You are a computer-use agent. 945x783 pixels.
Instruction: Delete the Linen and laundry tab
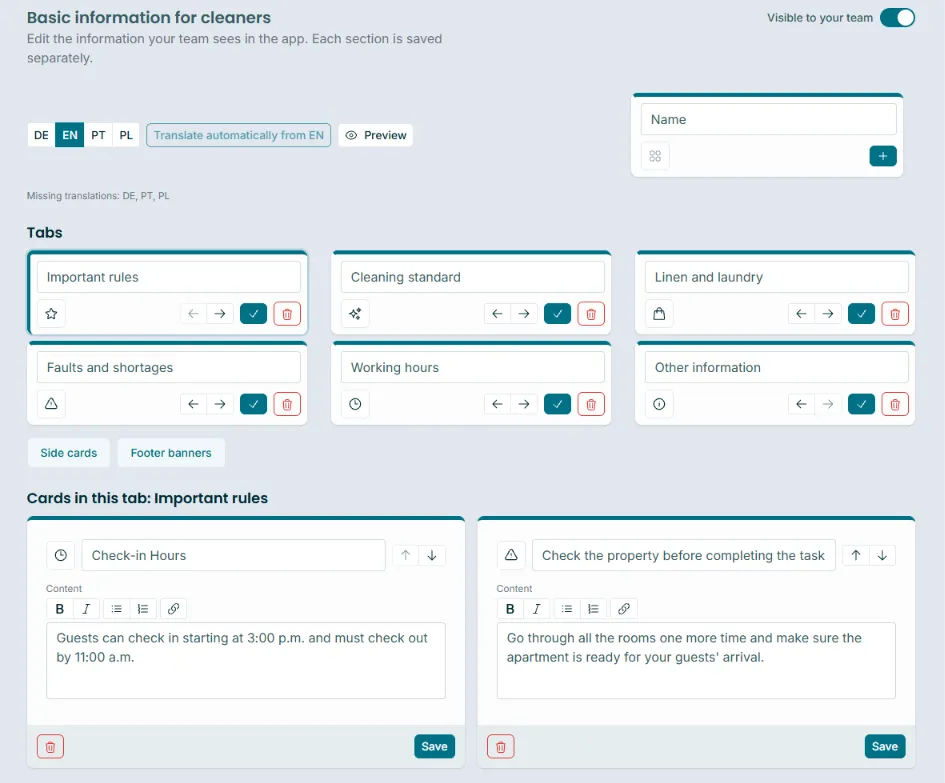coord(895,313)
